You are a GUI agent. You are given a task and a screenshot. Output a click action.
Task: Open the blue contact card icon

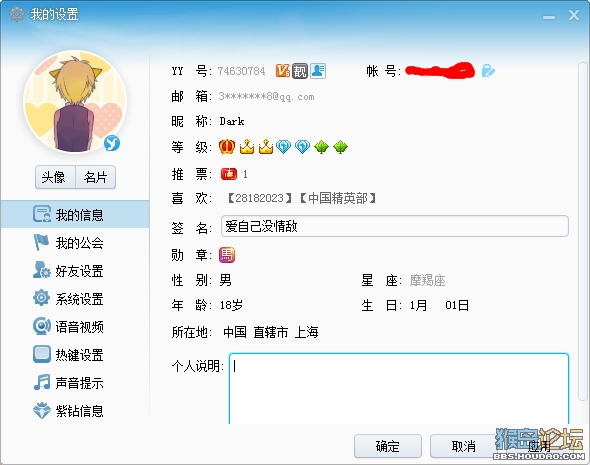[318, 71]
